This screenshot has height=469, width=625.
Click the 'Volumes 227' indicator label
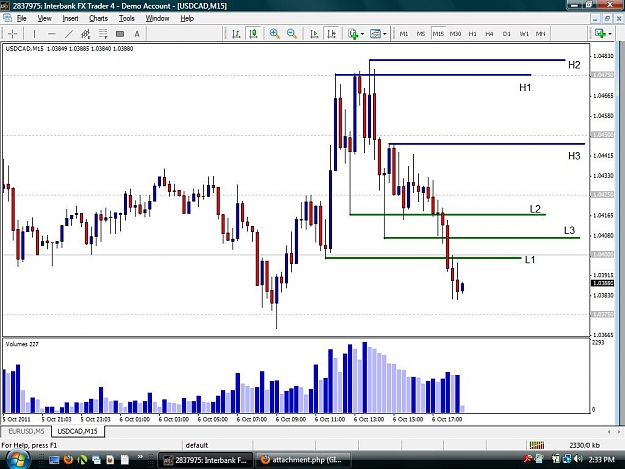[x=22, y=344]
